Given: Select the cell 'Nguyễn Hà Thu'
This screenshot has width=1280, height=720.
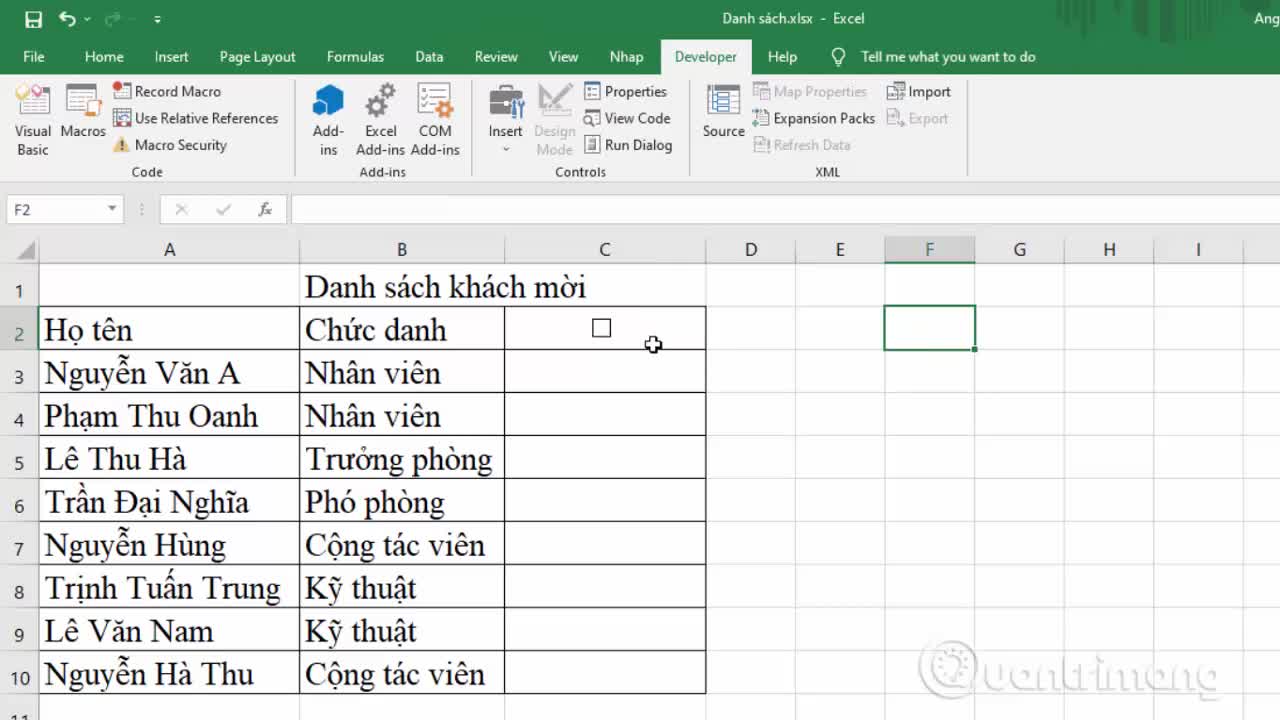Looking at the screenshot, I should click(169, 673).
